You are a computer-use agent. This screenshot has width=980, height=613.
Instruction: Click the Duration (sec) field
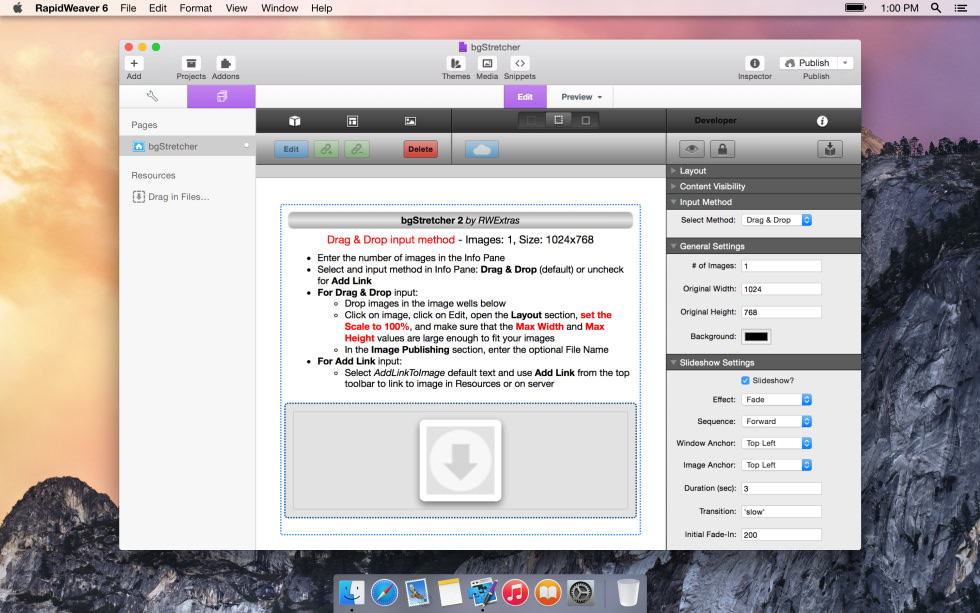tap(781, 488)
